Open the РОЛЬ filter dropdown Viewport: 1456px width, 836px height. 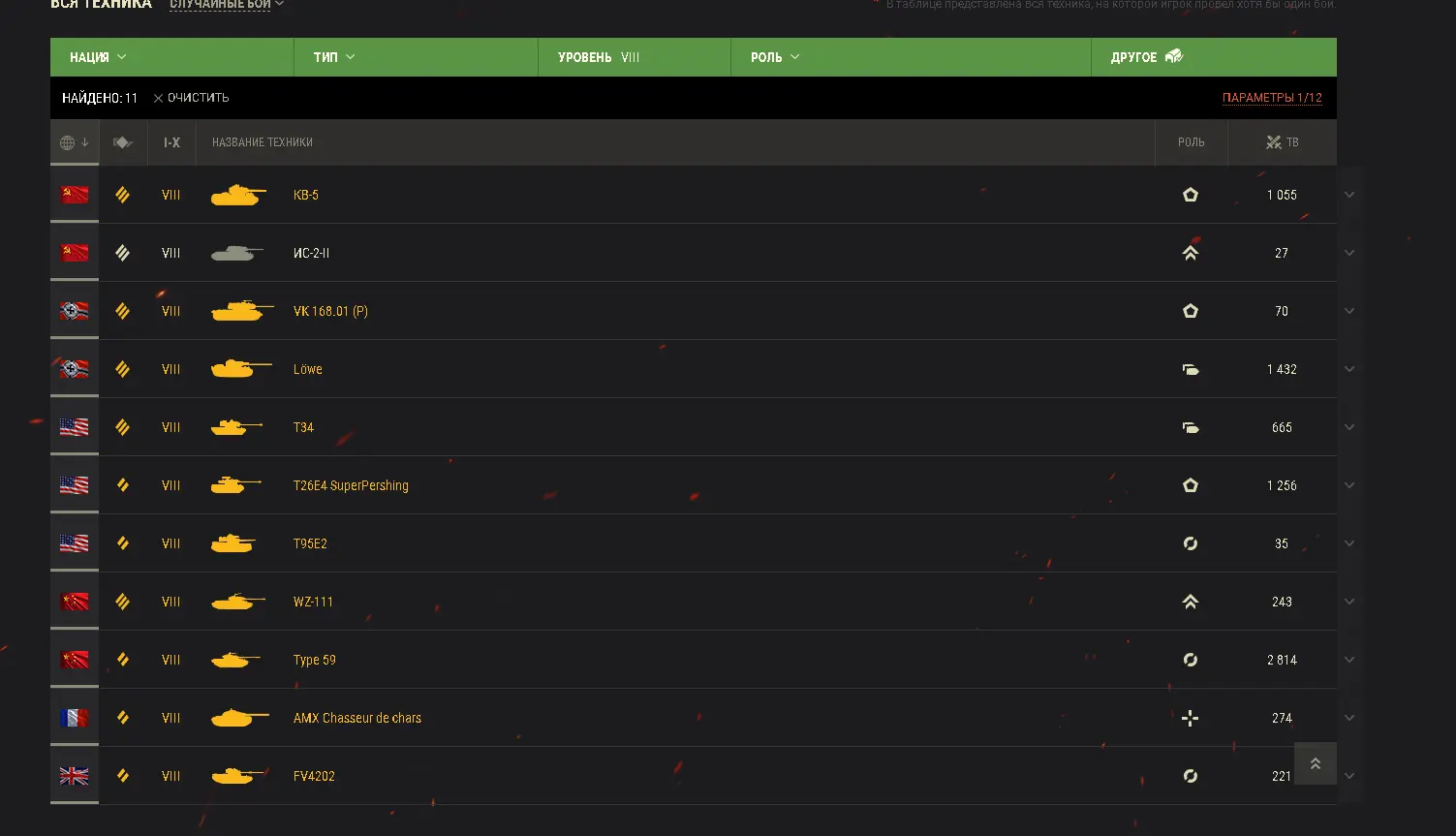coord(911,57)
